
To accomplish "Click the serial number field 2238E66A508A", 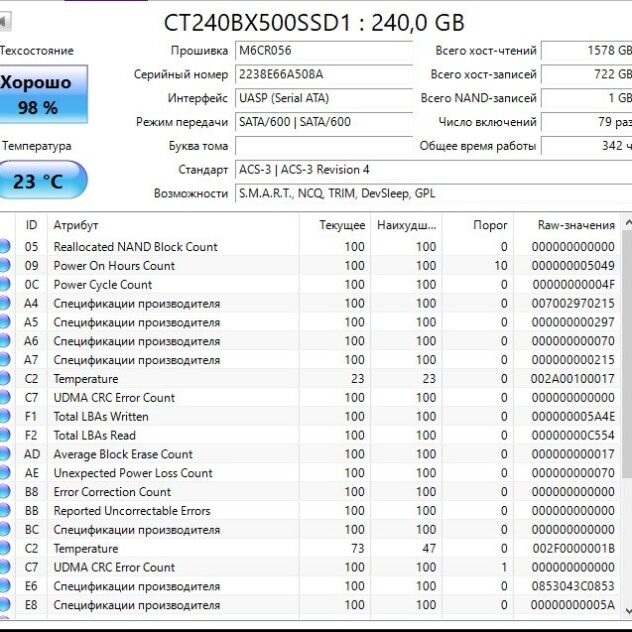I will (x=324, y=75).
